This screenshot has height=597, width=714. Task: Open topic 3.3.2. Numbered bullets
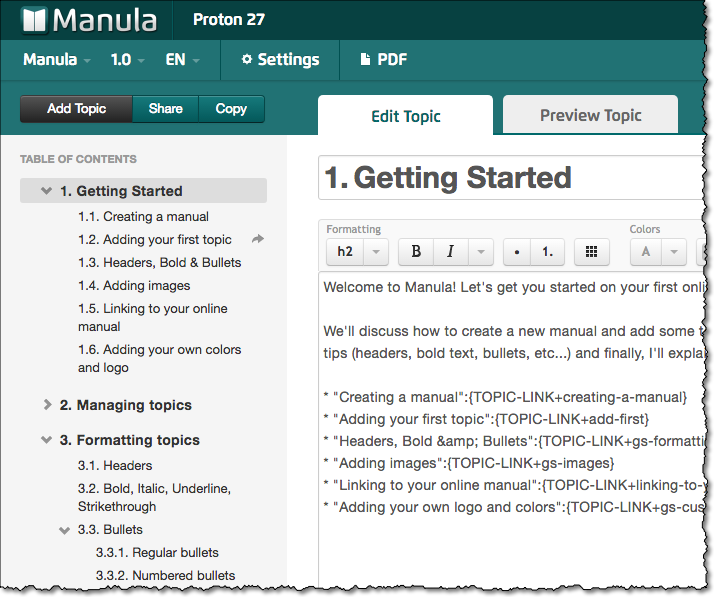pyautogui.click(x=165, y=575)
